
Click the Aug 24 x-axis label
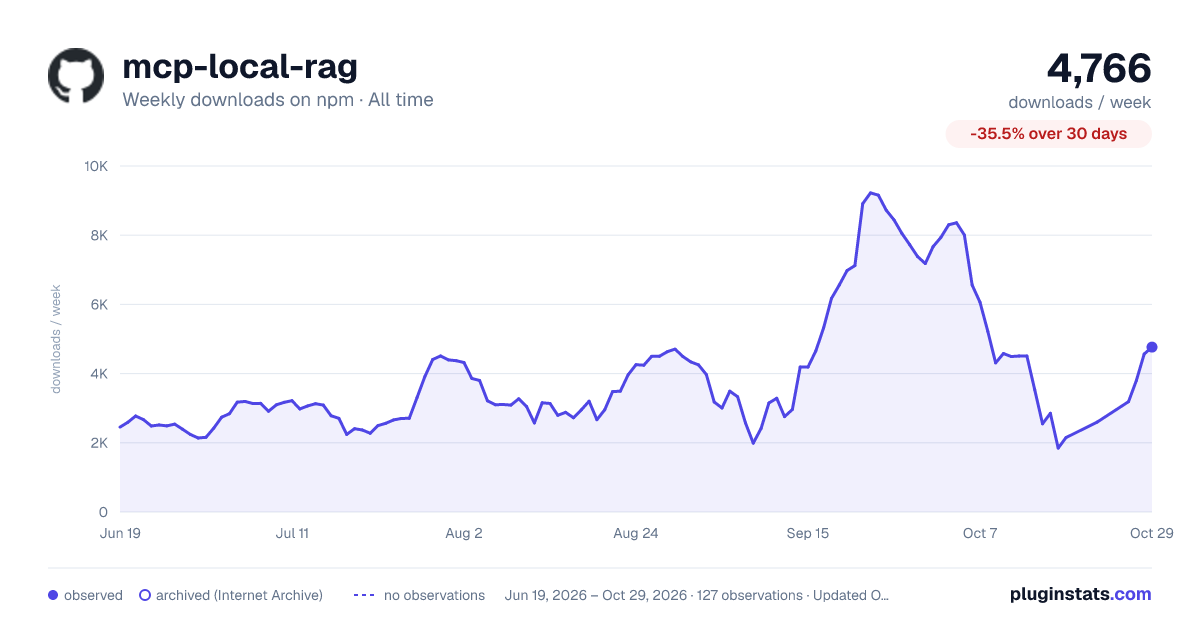click(636, 533)
